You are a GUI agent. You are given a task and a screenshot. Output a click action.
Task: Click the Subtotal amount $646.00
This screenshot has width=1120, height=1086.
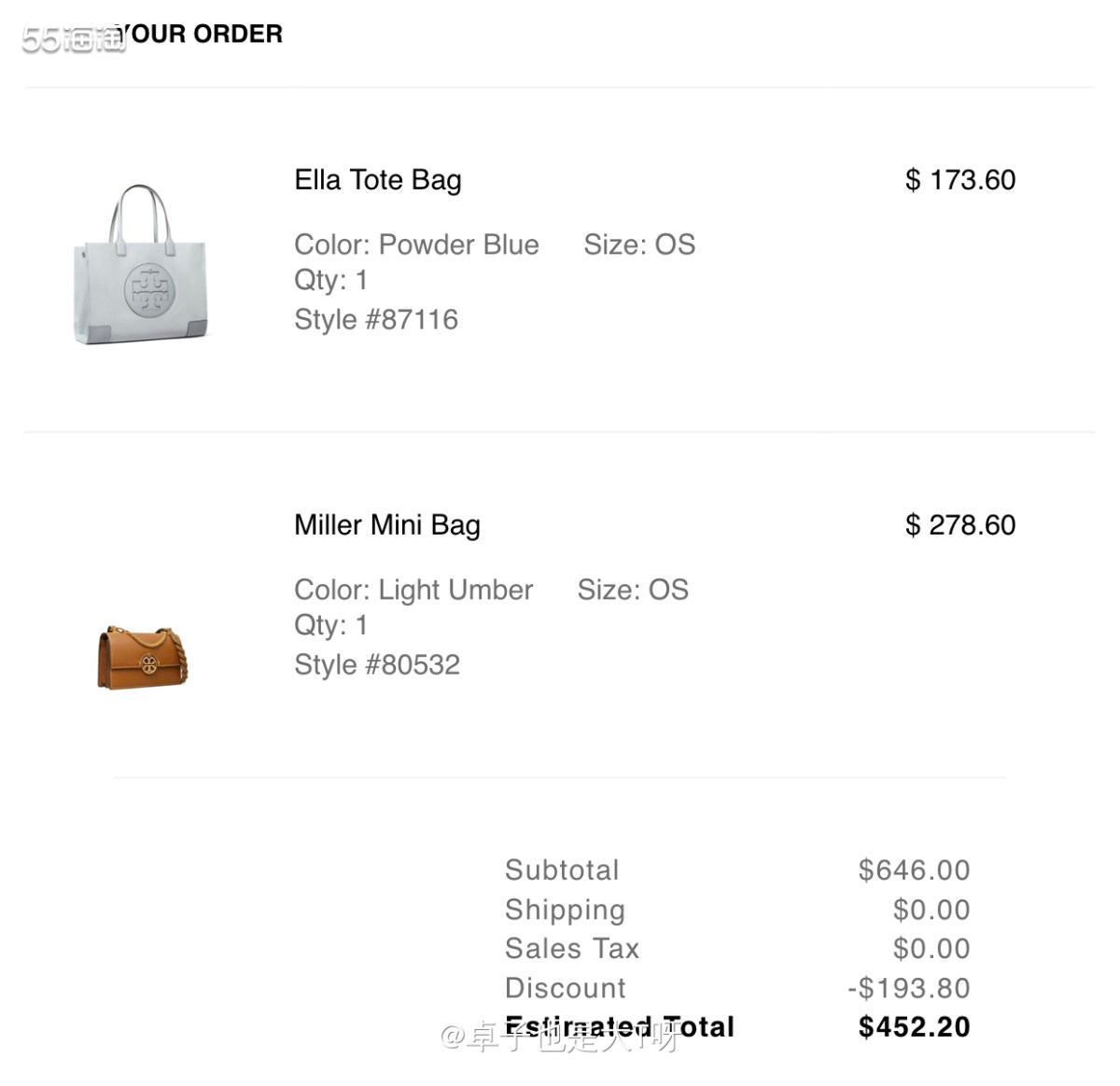[x=914, y=870]
